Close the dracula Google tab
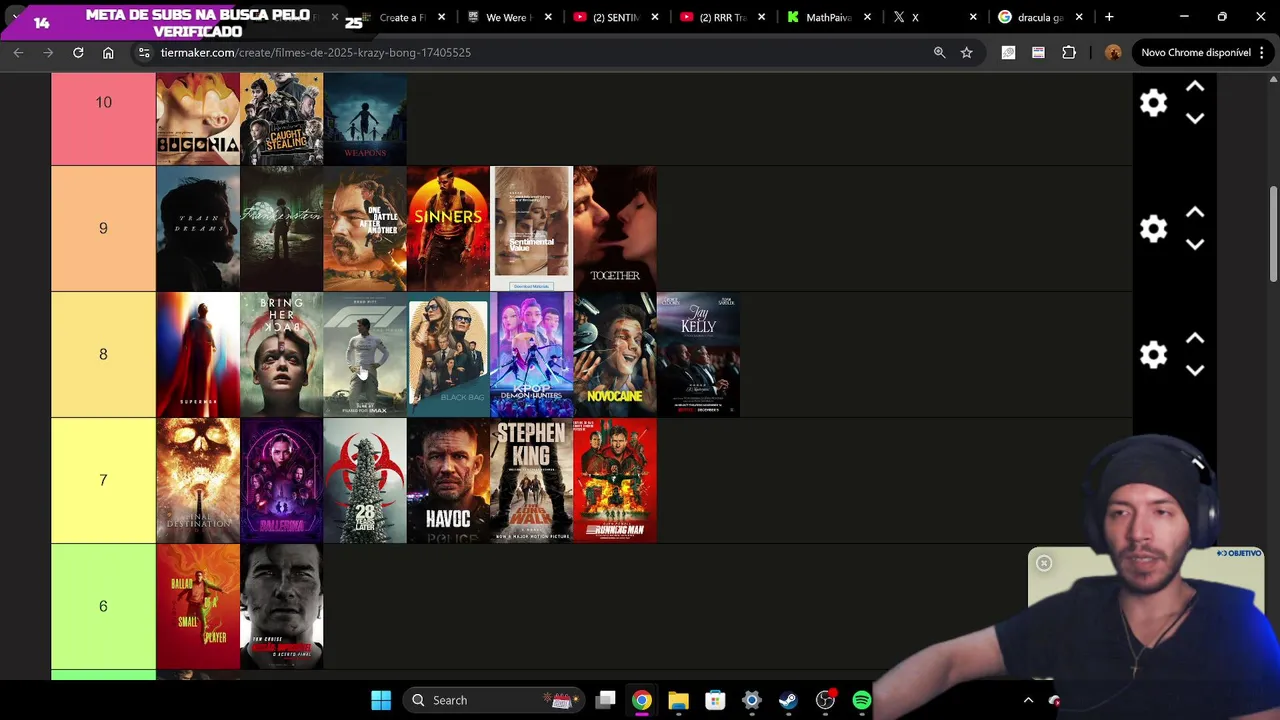 pos(1079,17)
